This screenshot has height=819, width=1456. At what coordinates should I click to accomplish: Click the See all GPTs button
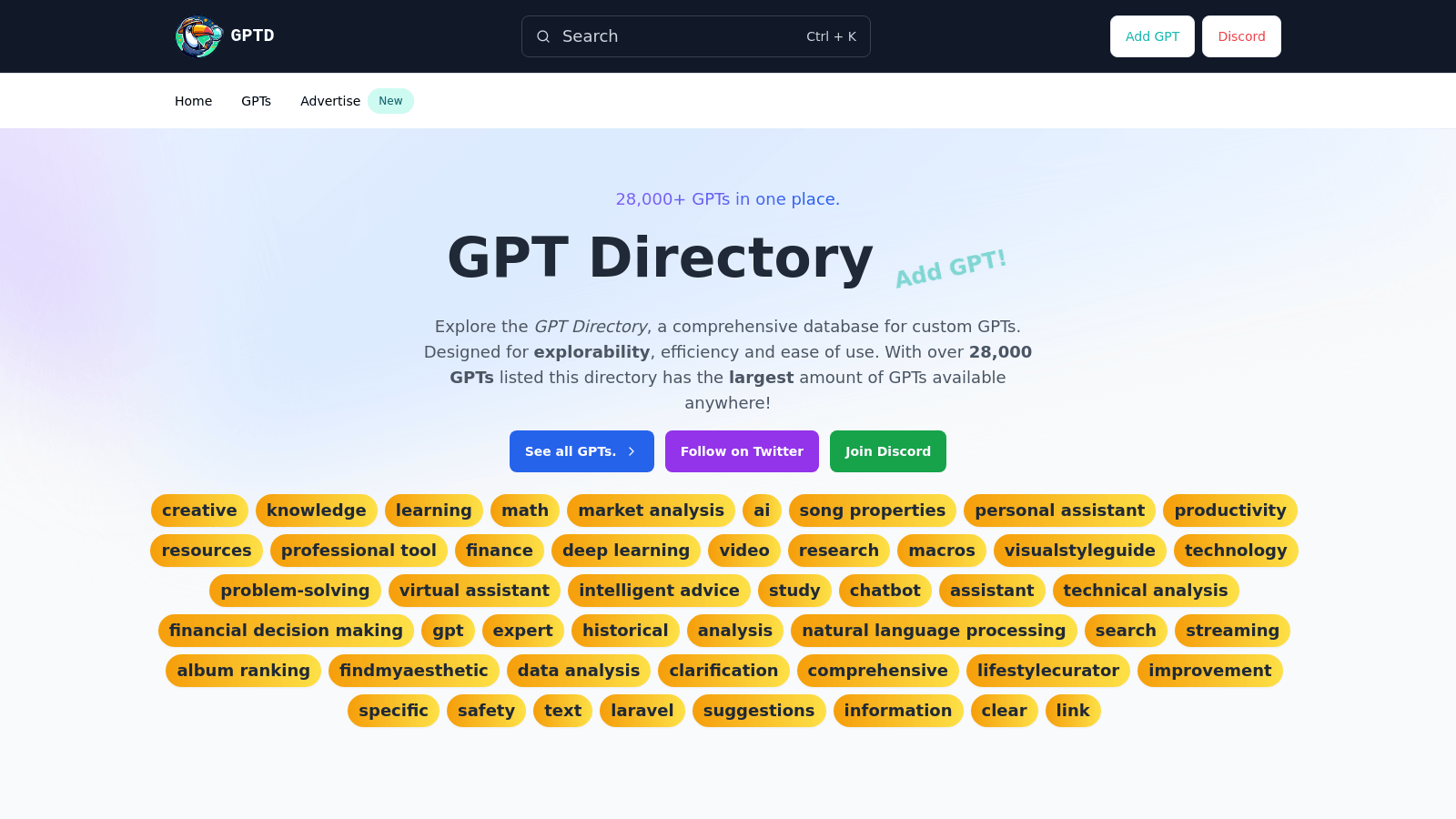[x=581, y=451]
